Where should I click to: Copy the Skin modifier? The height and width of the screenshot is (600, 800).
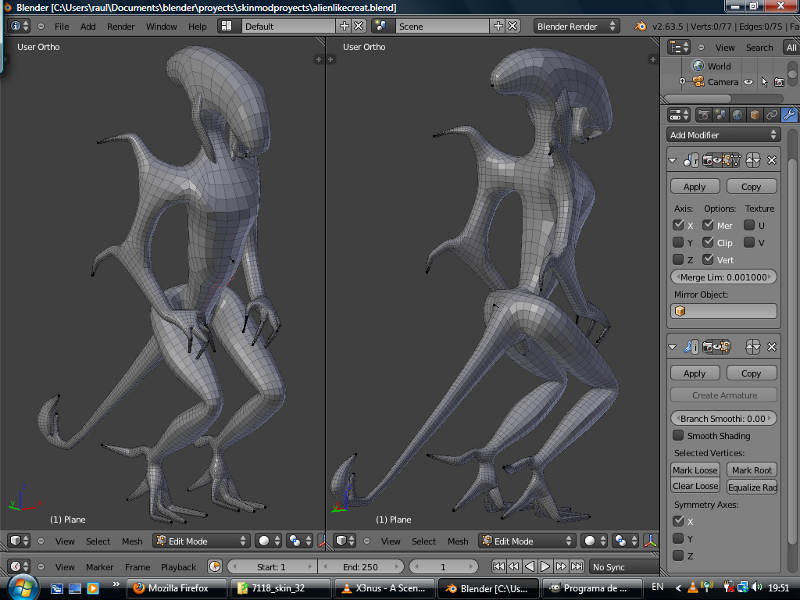coord(752,373)
